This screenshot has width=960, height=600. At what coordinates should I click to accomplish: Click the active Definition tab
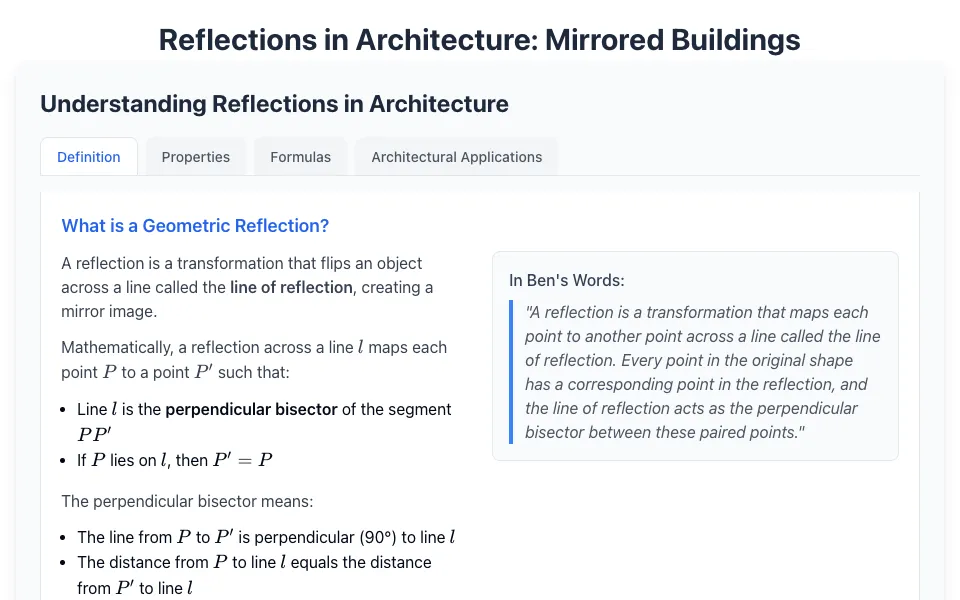[x=89, y=157]
